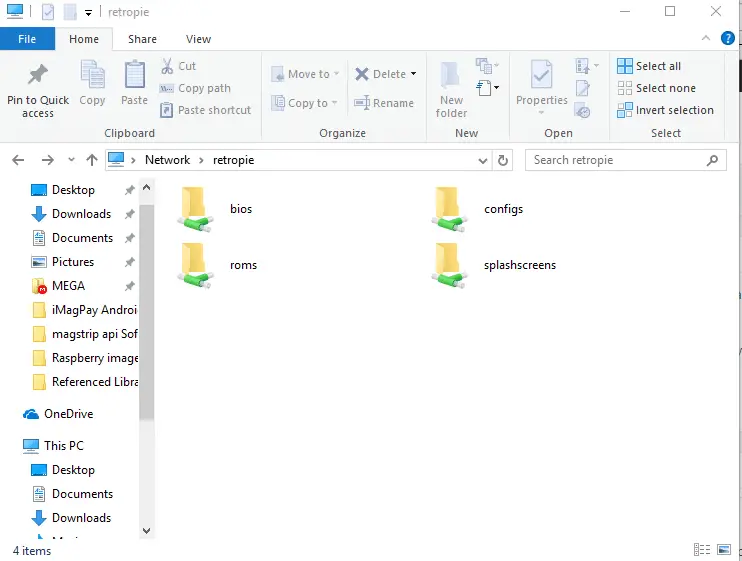
Task: Go up one level arrow
Action: pyautogui.click(x=92, y=160)
